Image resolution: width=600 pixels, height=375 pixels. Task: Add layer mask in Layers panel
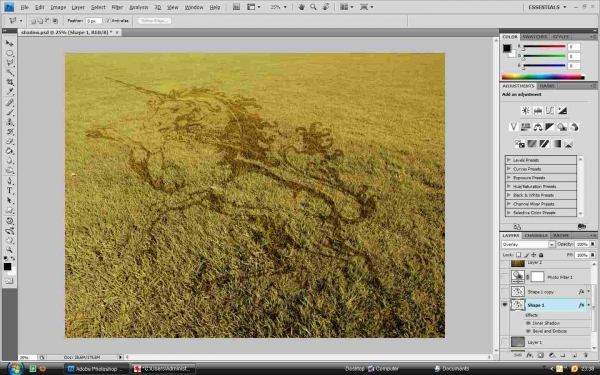540,355
